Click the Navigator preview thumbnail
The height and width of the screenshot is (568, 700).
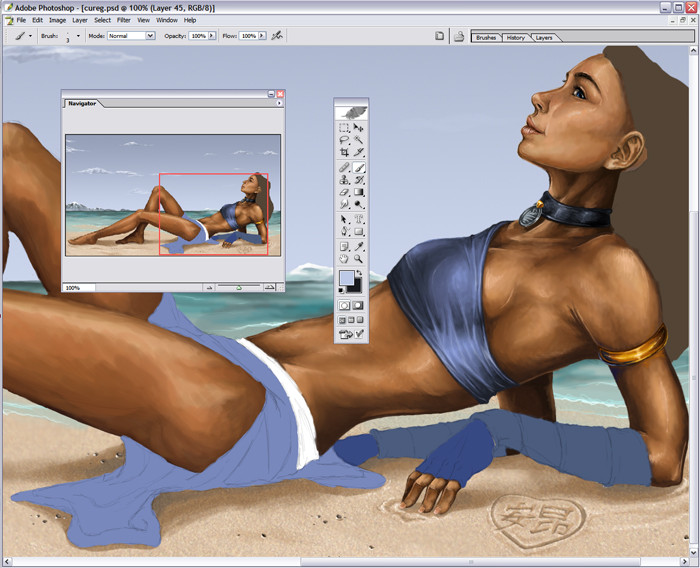click(173, 195)
